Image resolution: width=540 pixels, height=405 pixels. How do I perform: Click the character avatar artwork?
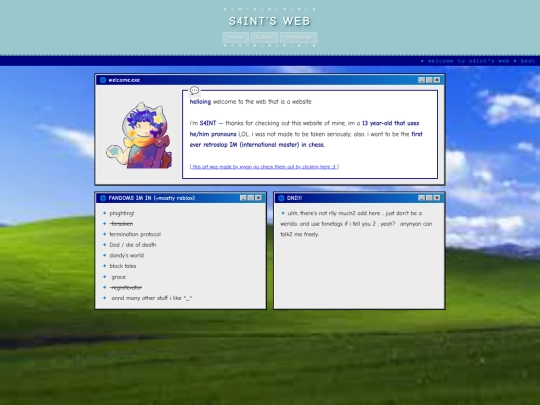139,135
